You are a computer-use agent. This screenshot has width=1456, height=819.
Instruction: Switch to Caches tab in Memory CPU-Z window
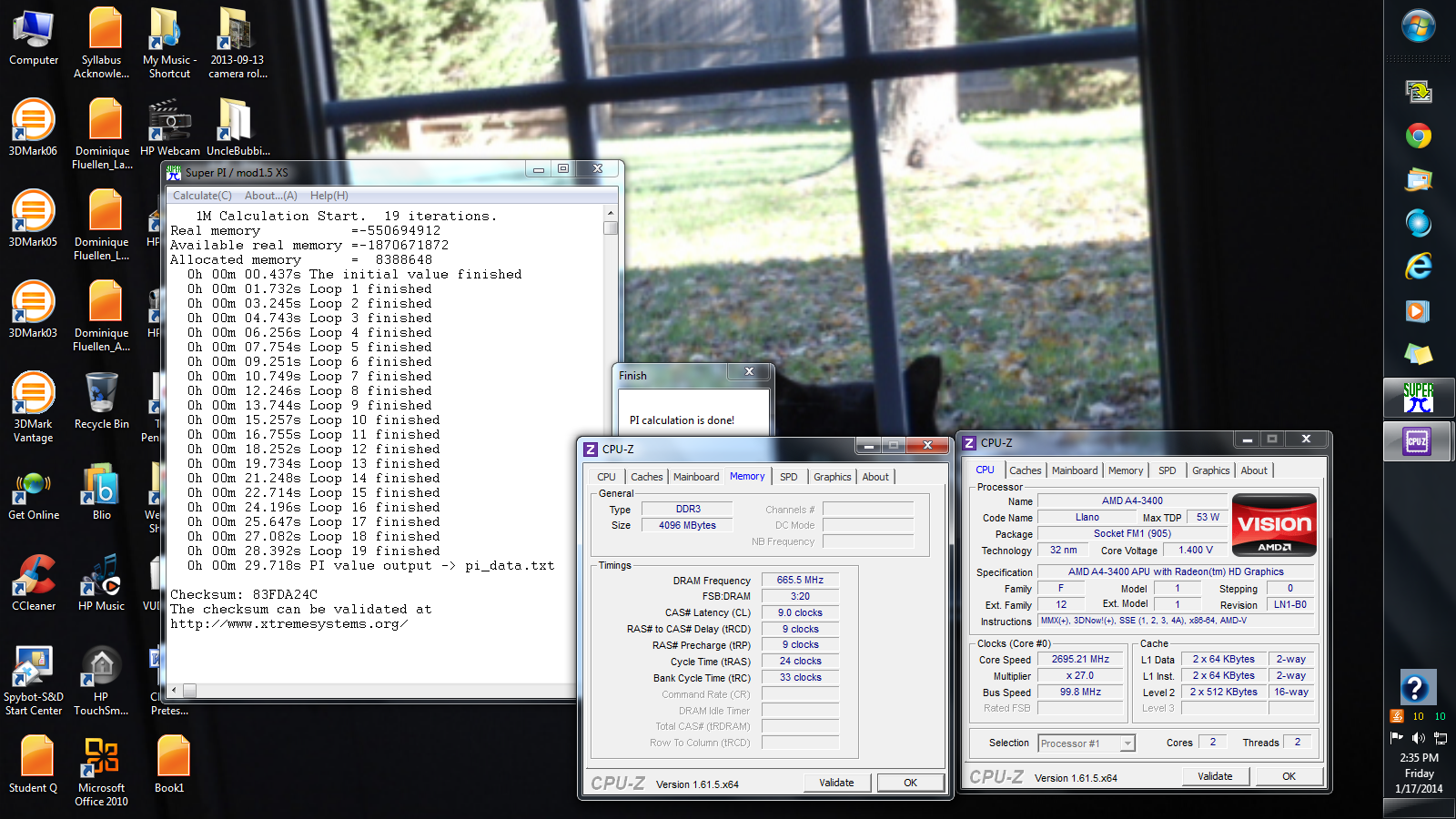(x=647, y=477)
